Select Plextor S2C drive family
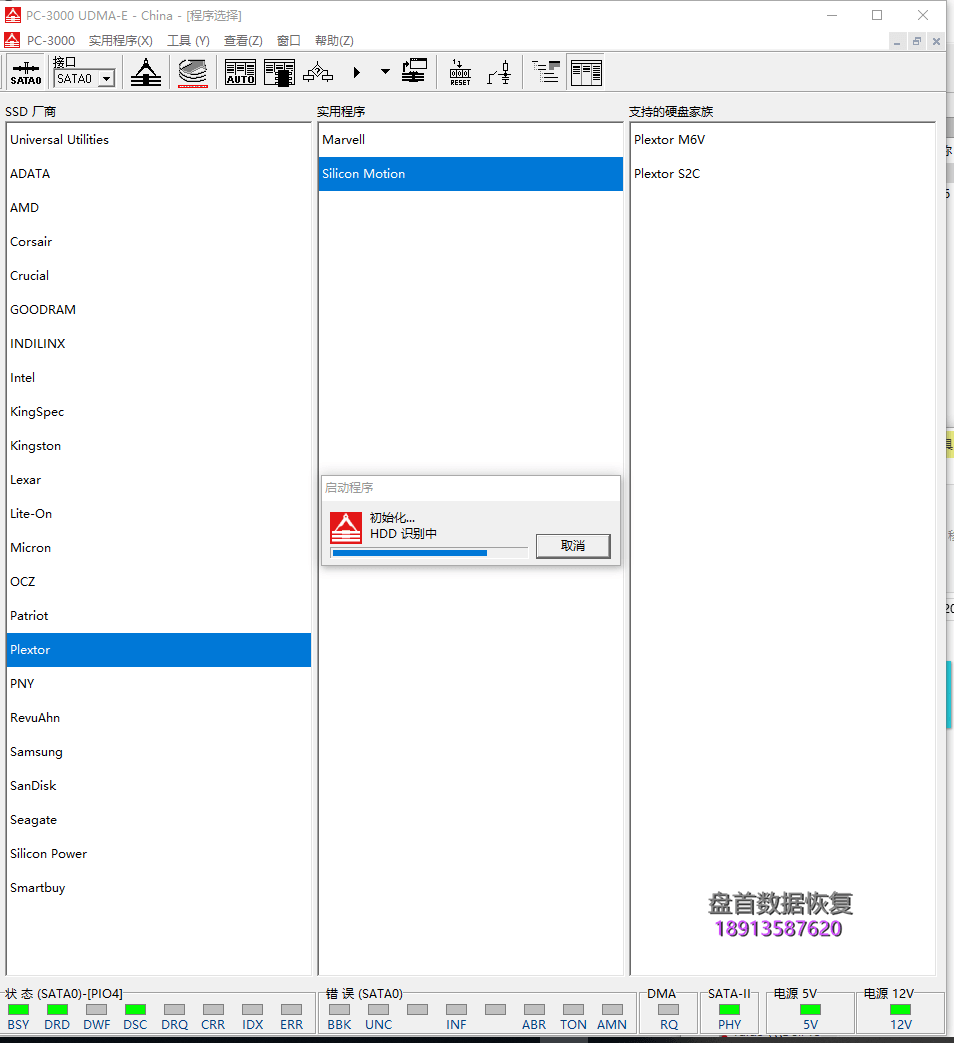The image size is (954, 1043). pyautogui.click(x=782, y=174)
